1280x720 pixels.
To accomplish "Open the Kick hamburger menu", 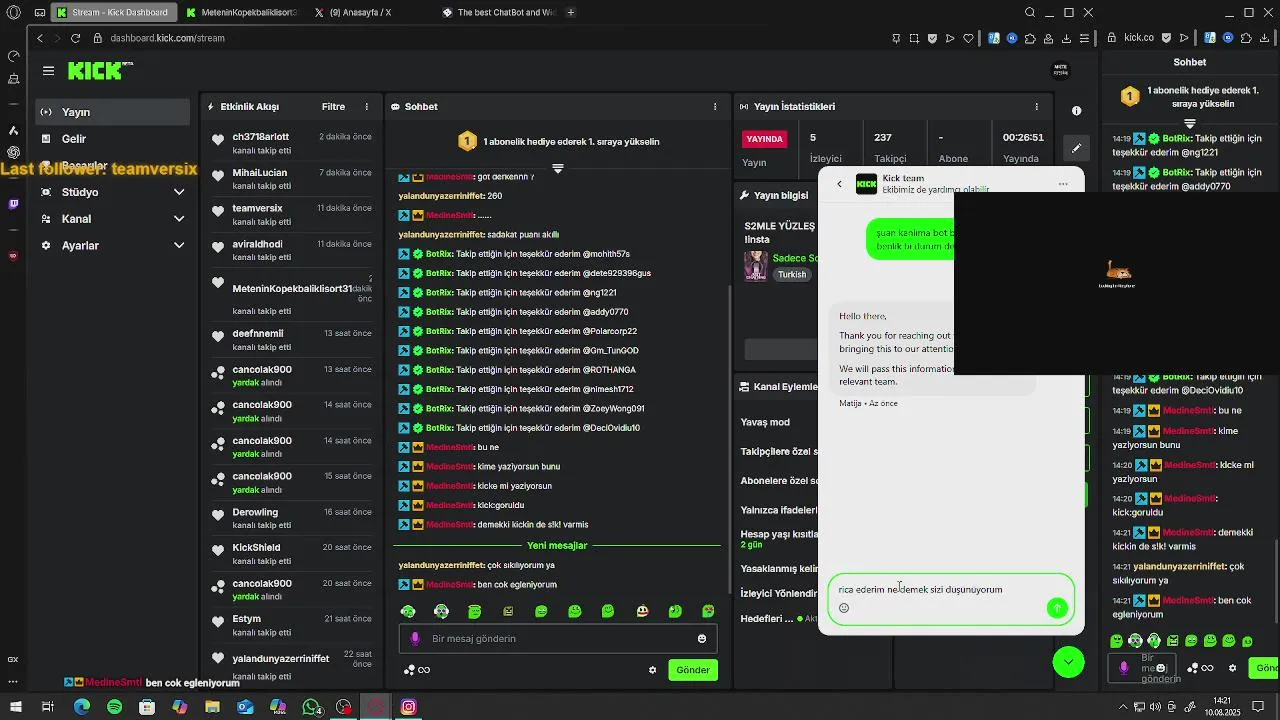I will [48, 71].
